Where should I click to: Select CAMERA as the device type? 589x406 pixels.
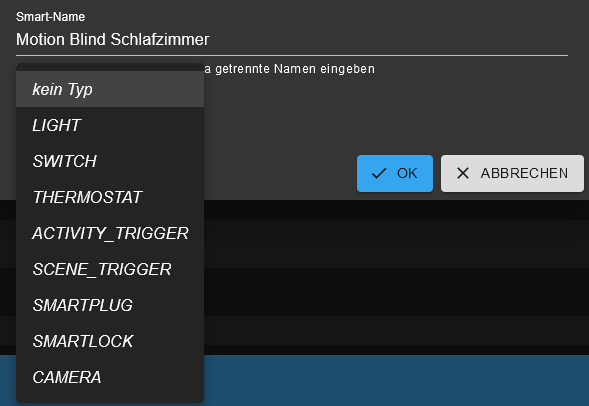[110, 377]
